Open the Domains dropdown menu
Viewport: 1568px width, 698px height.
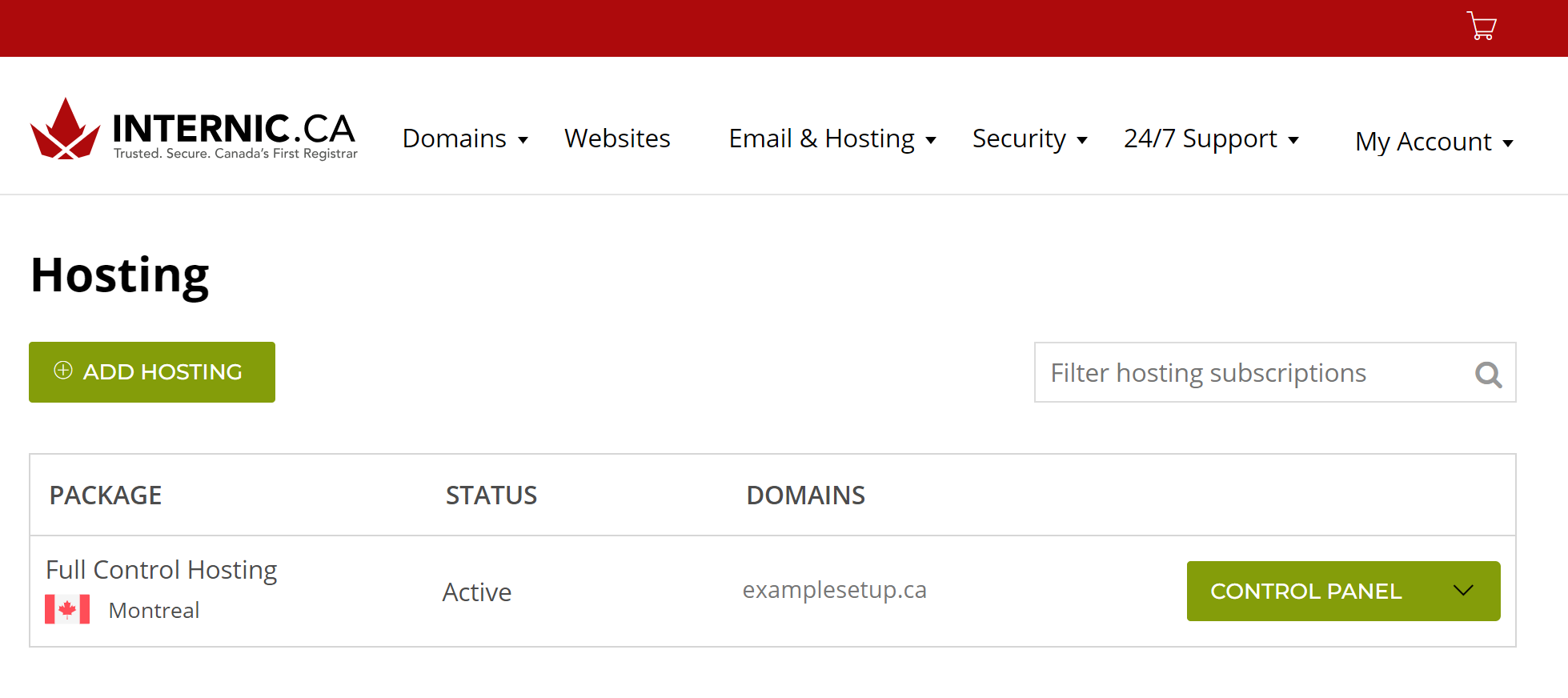pos(465,138)
